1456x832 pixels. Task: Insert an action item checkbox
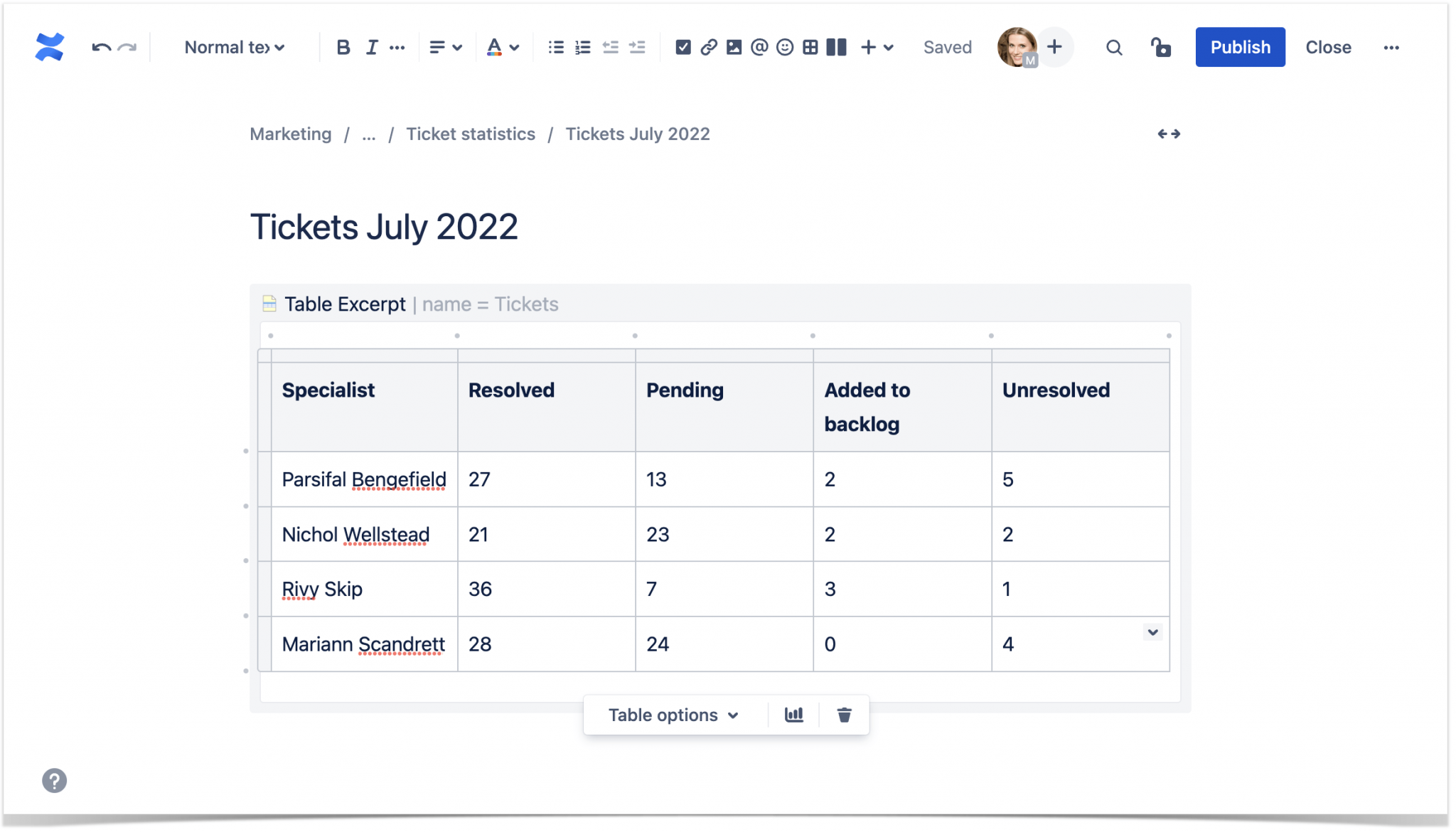point(684,47)
